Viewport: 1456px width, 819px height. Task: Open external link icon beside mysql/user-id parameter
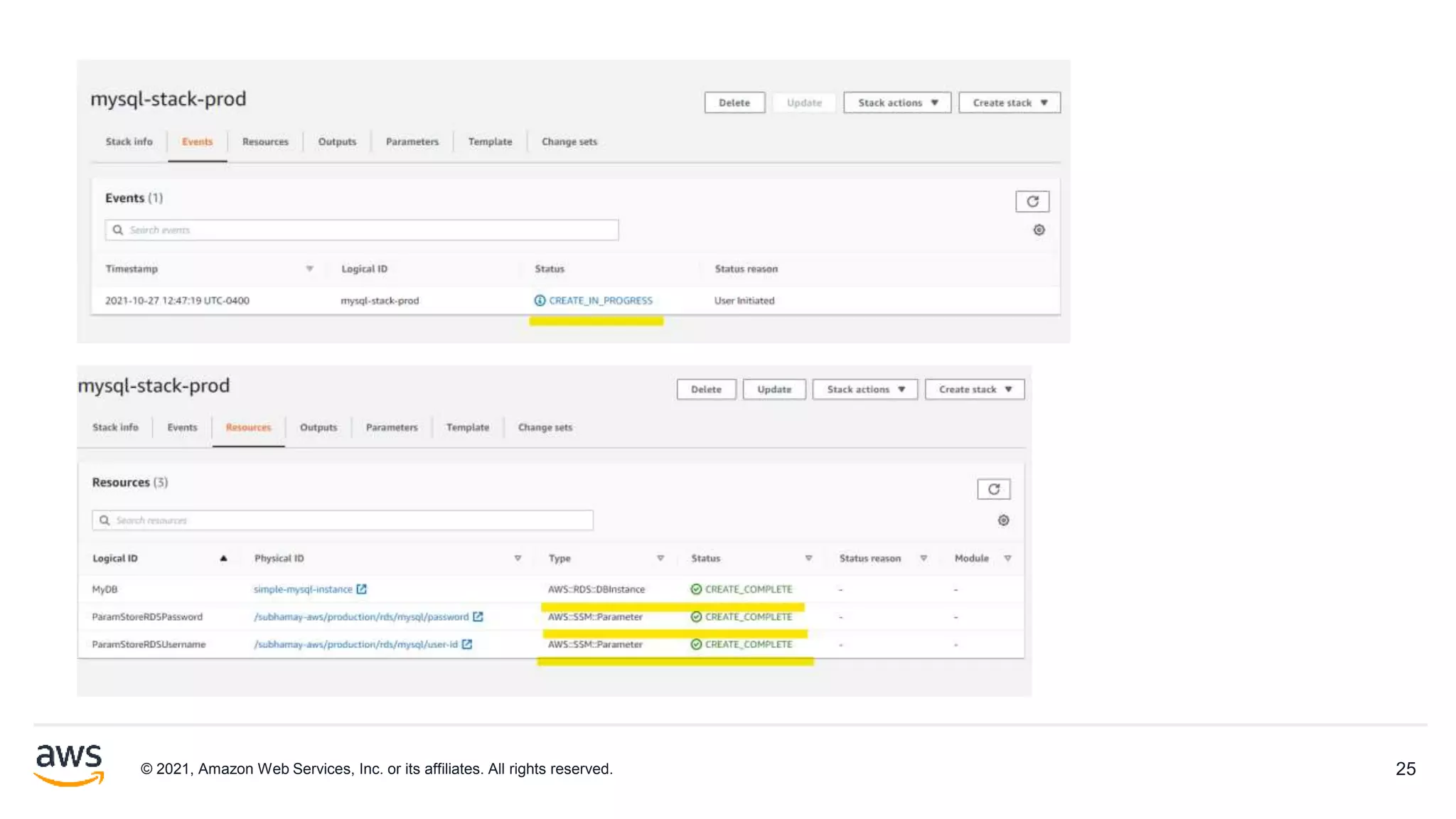(467, 644)
